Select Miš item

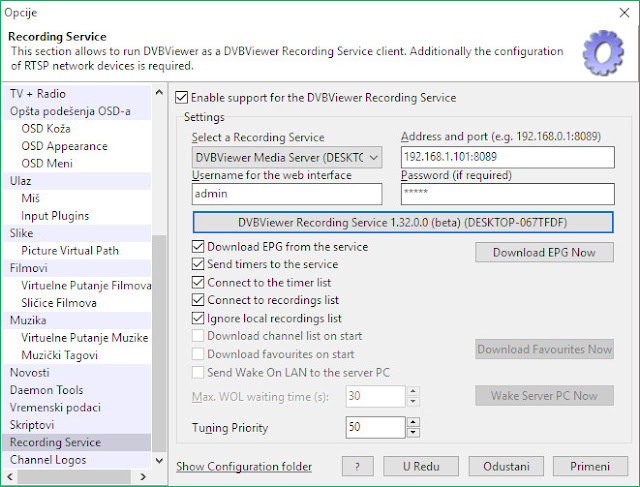(31, 198)
